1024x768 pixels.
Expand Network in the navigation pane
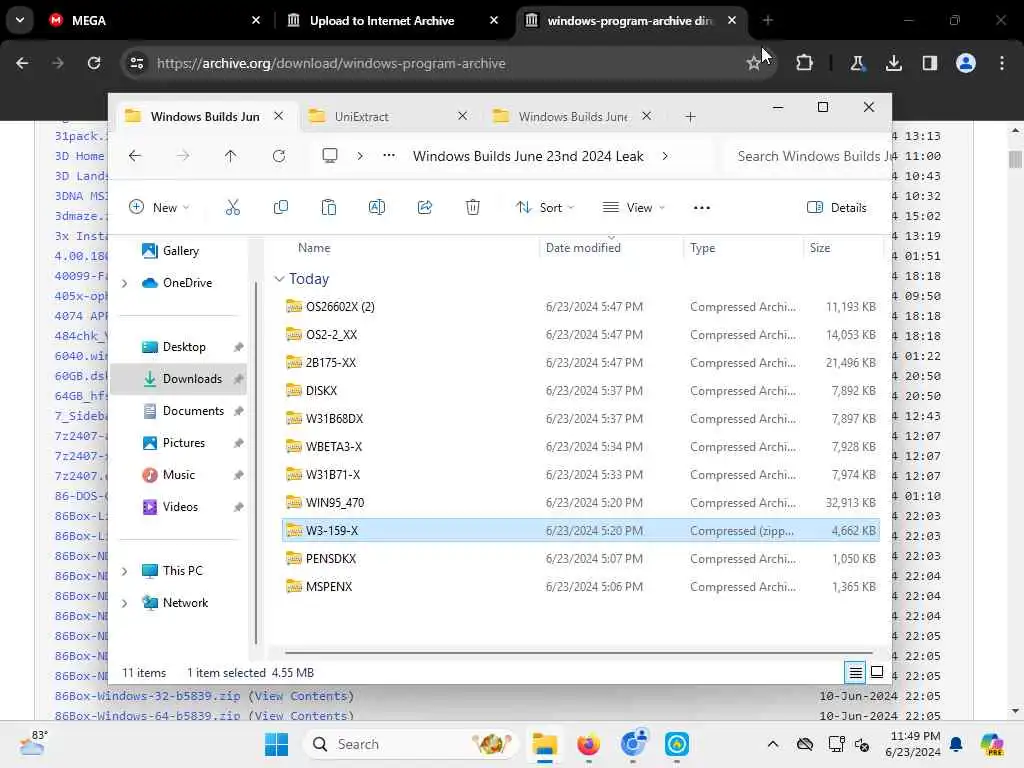125,603
